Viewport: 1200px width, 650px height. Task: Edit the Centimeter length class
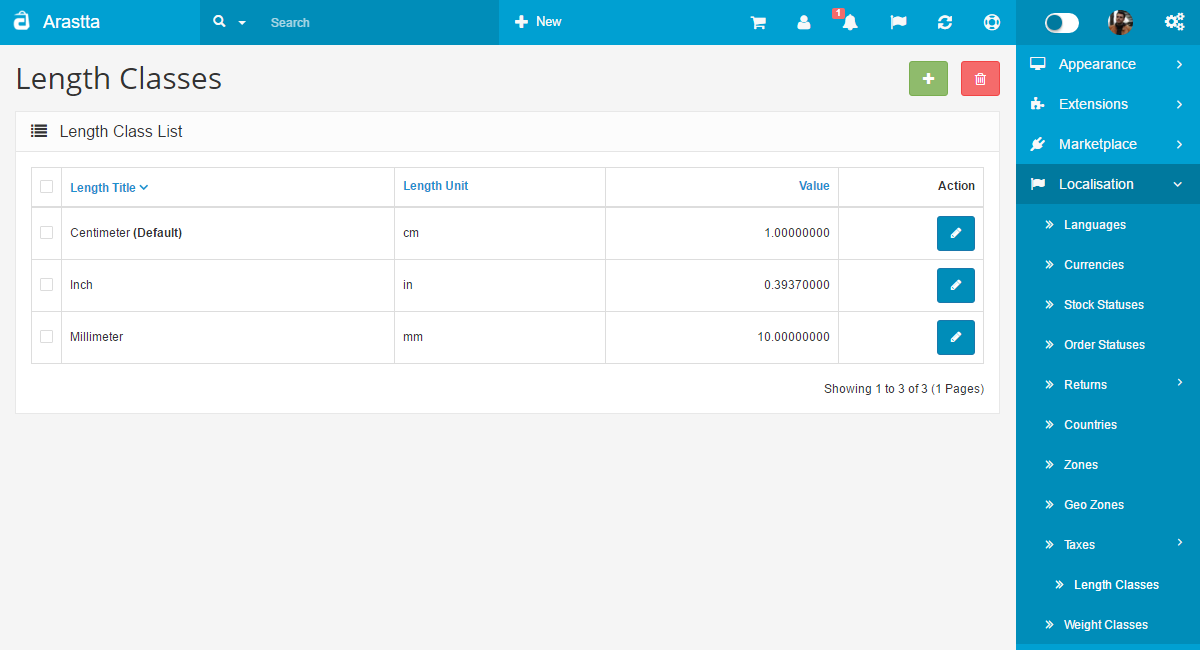pos(955,233)
